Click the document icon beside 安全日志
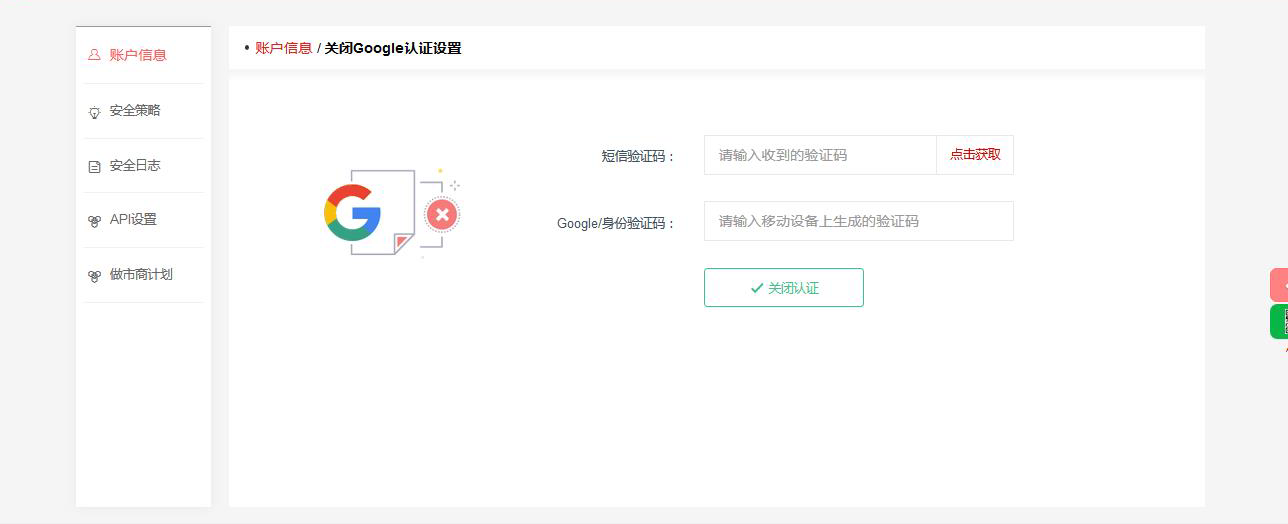 tap(94, 167)
